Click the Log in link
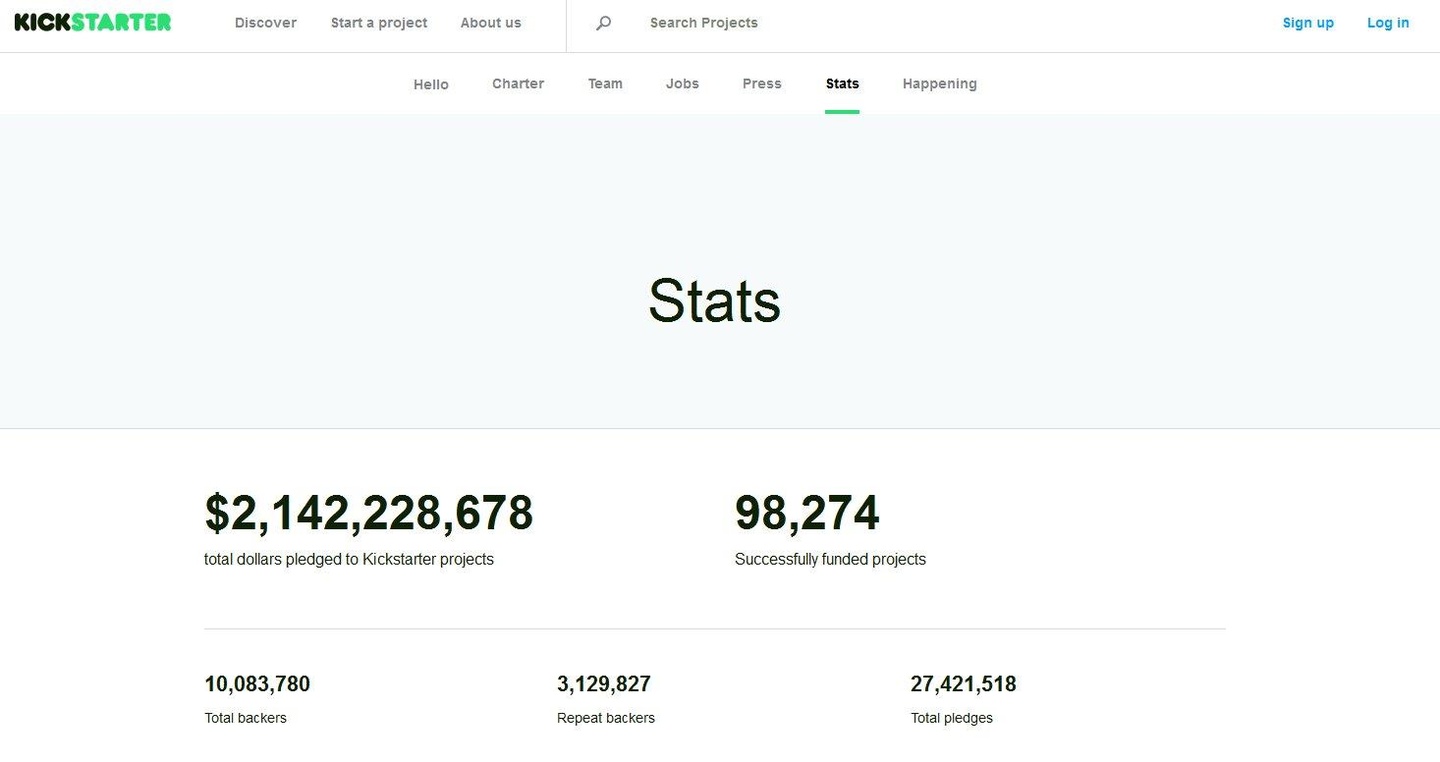This screenshot has width=1440, height=762. pyautogui.click(x=1388, y=23)
